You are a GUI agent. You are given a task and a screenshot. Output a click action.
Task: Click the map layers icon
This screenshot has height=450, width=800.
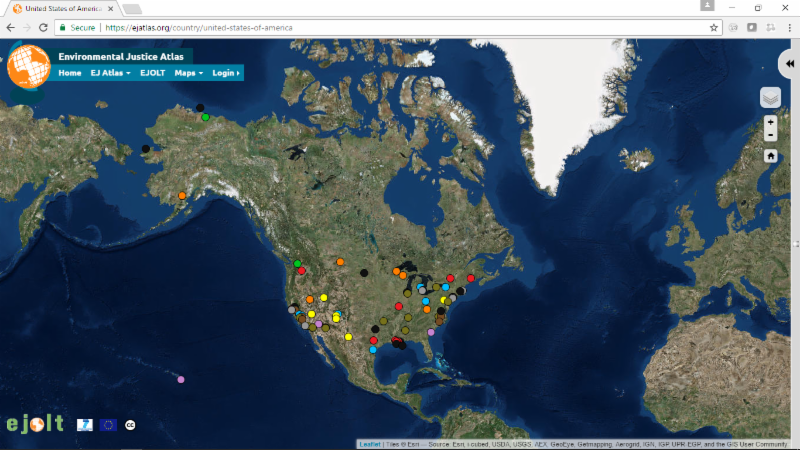click(x=770, y=97)
